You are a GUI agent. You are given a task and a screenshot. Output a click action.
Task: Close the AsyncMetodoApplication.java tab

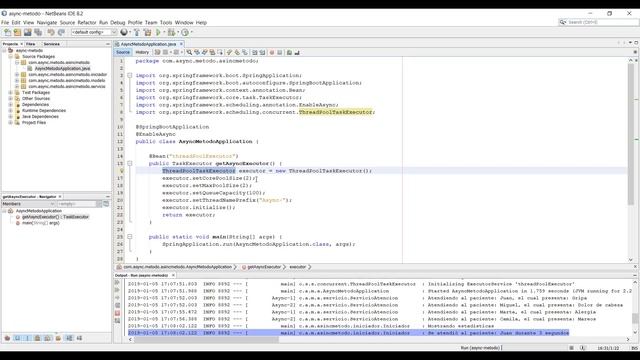[181, 44]
